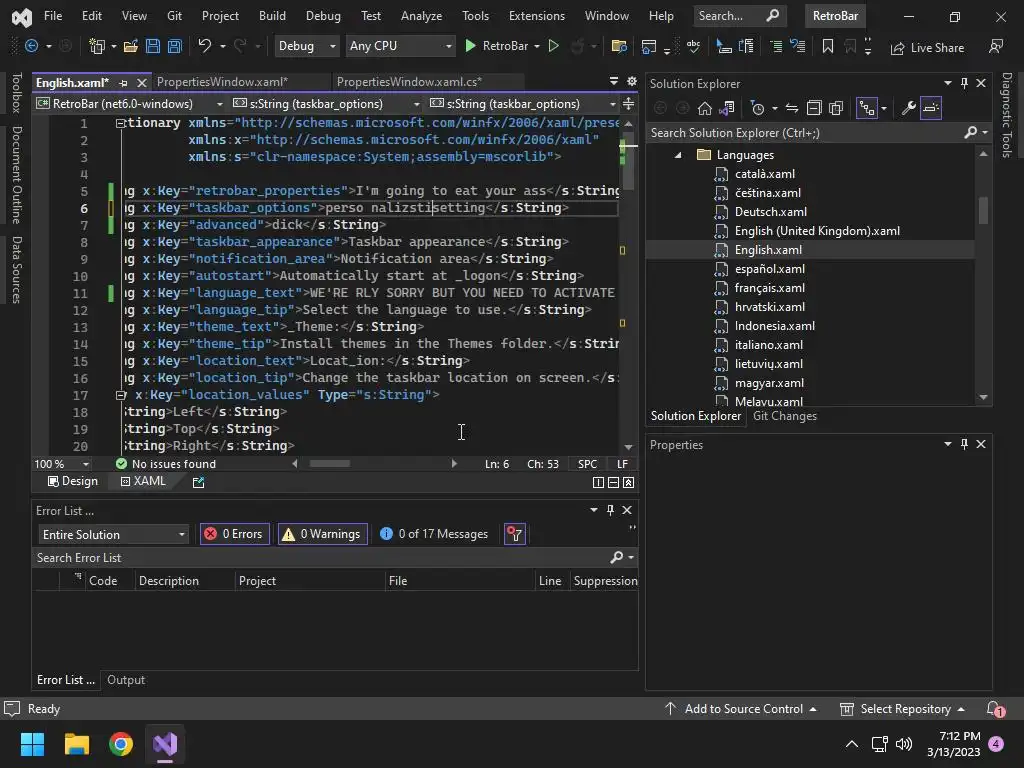
Task: Open the RetroBar (net6.0-windows) project dropdown
Action: (x=129, y=104)
